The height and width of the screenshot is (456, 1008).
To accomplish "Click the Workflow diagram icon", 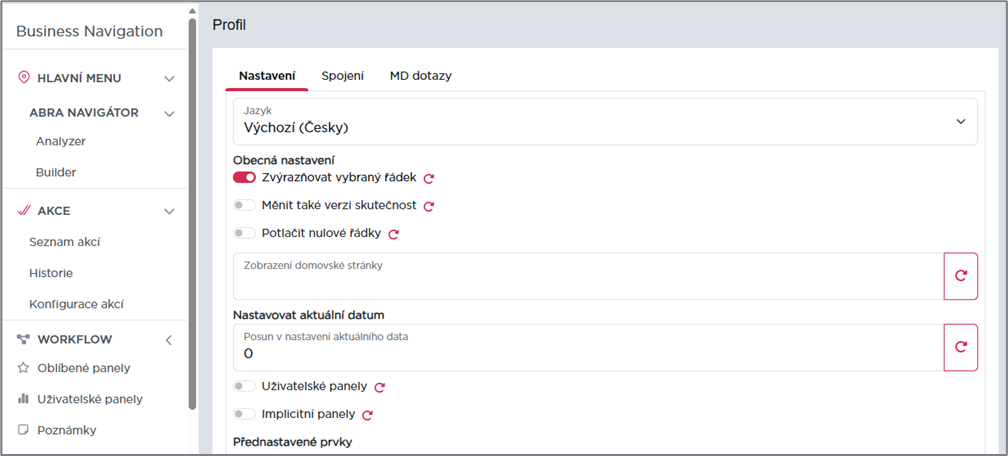I will [24, 339].
